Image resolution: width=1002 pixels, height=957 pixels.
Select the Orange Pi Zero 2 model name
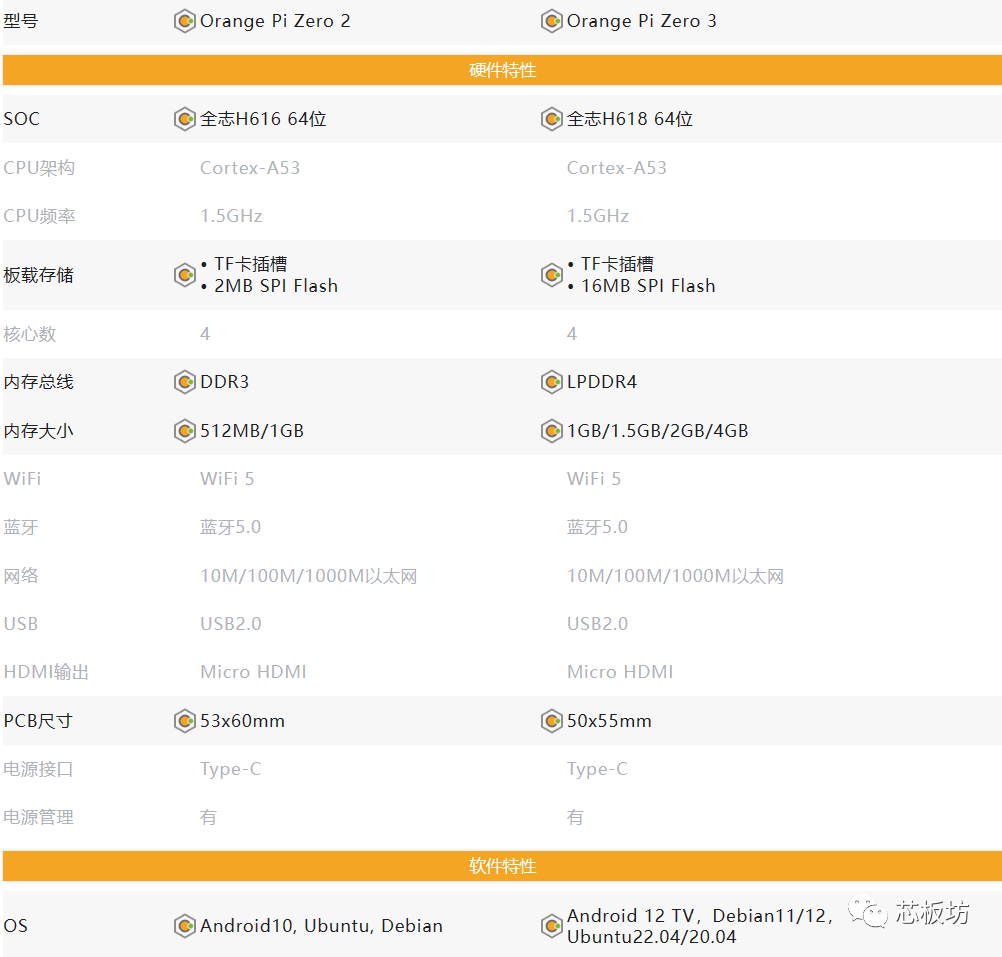(275, 21)
